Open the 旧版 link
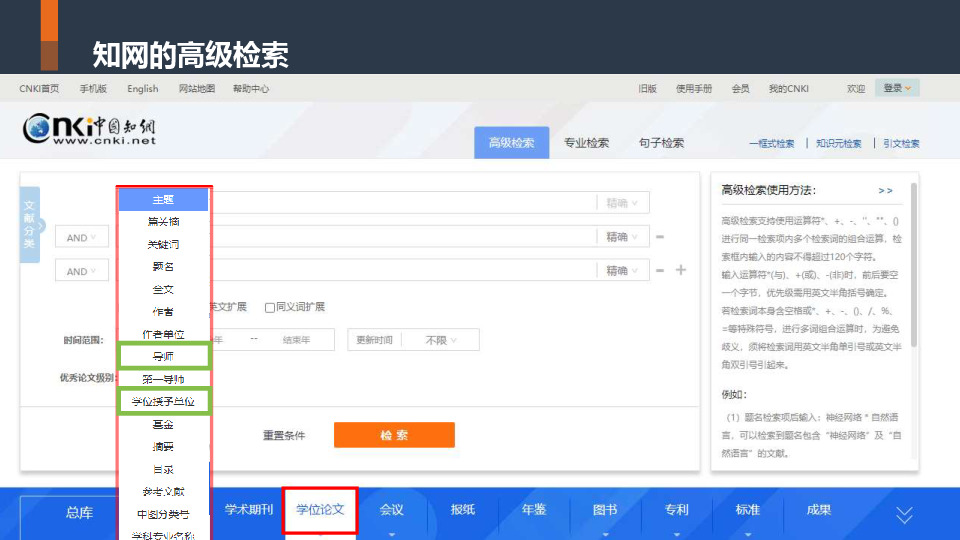 [647, 89]
